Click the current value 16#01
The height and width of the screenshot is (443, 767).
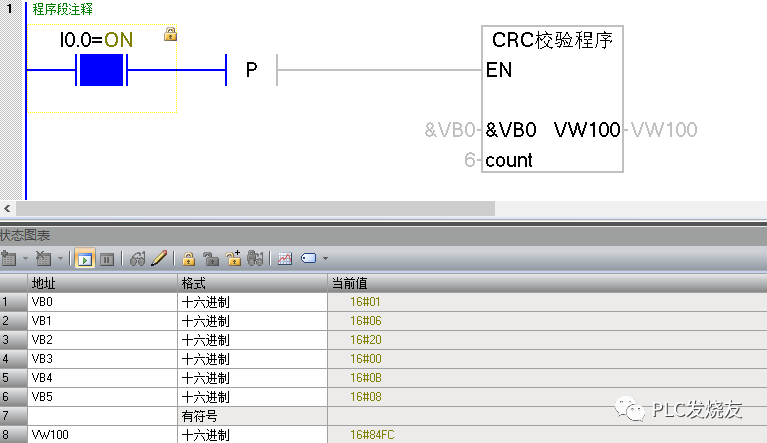point(365,302)
